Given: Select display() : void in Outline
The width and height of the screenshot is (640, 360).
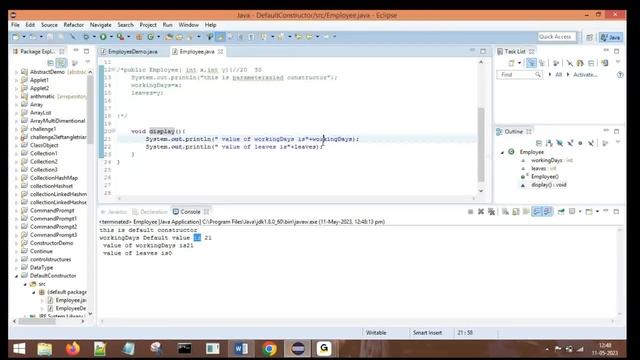Looking at the screenshot, I should point(548,185).
